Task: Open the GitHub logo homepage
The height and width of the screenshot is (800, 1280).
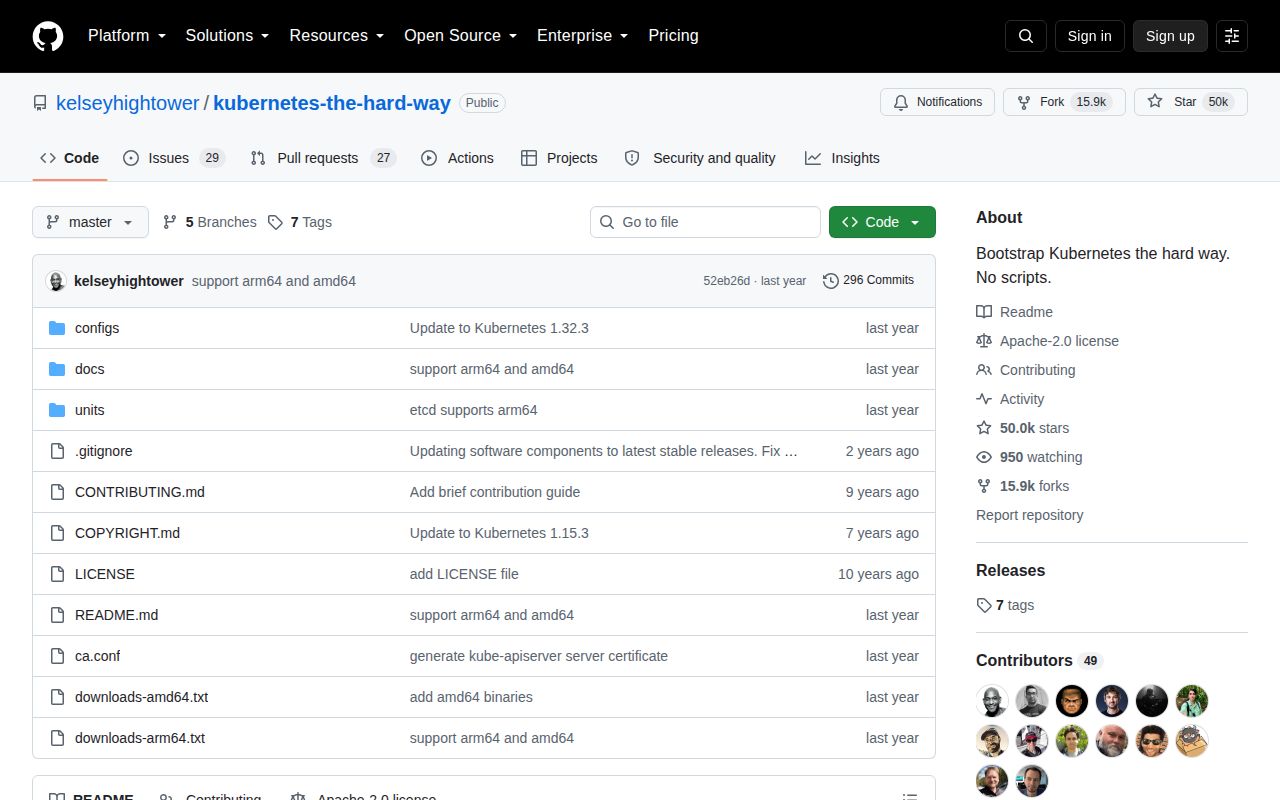Action: [x=48, y=36]
